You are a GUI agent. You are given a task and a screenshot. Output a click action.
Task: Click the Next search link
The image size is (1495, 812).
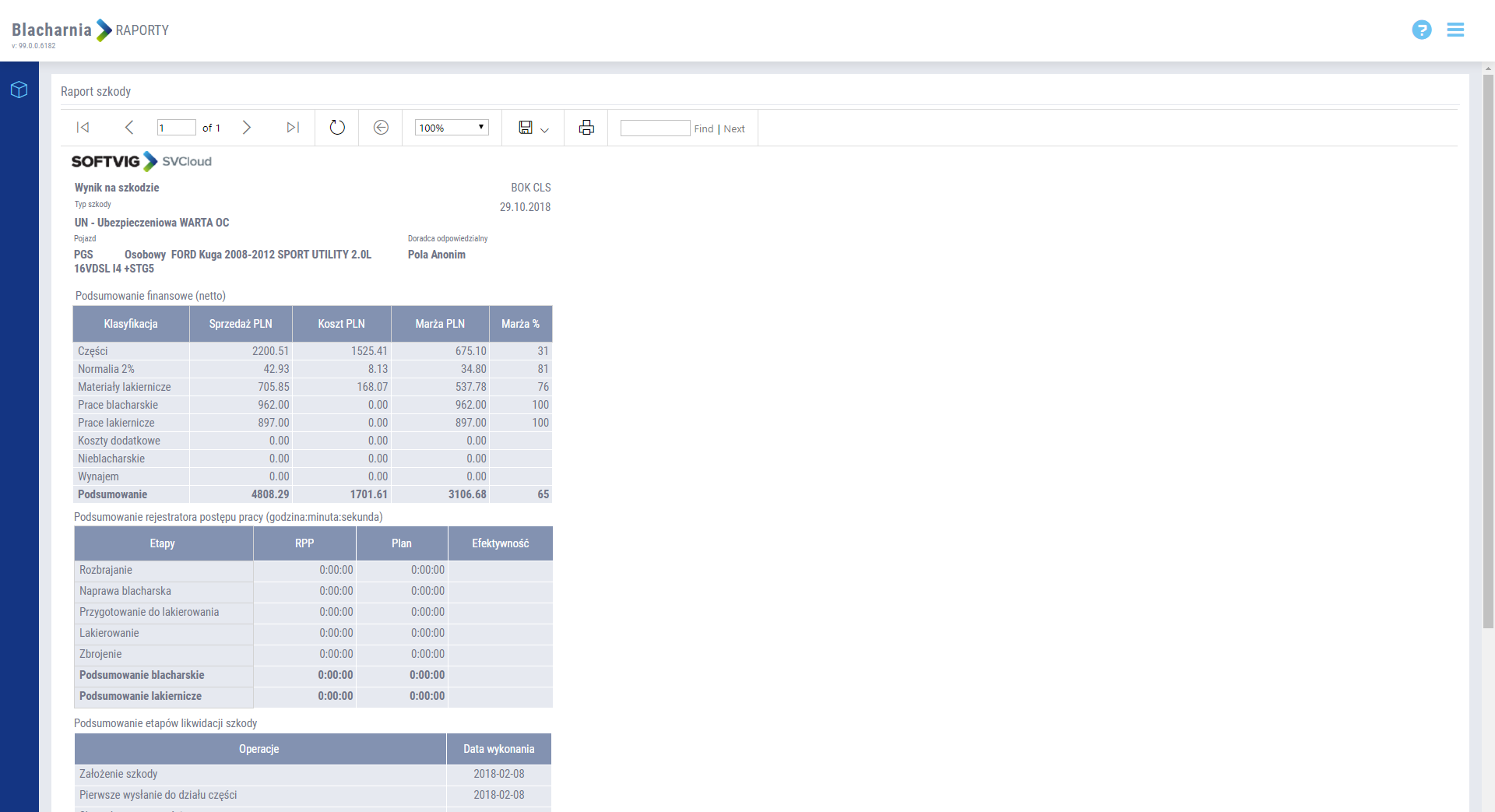click(x=734, y=129)
